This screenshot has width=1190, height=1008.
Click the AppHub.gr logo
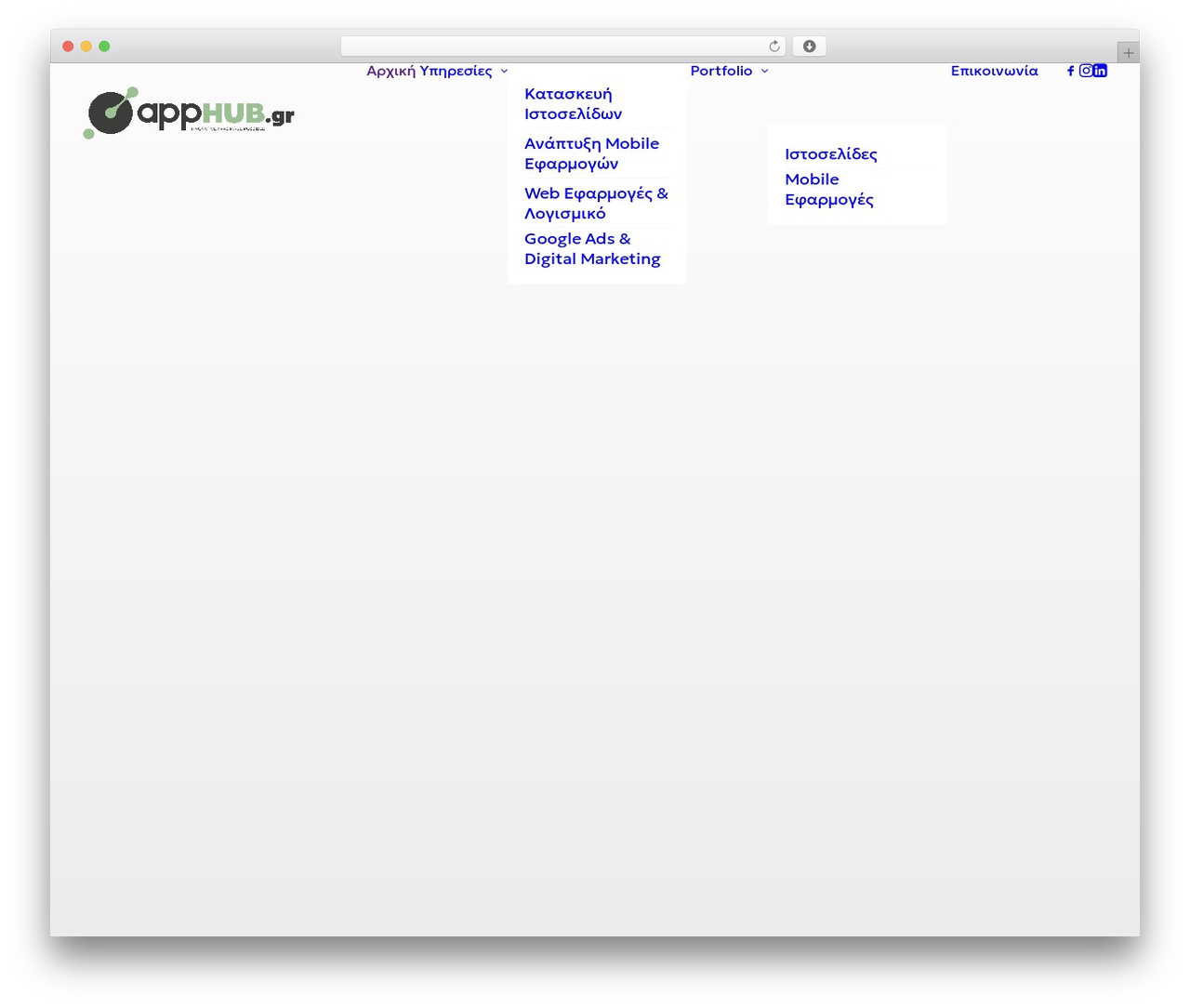[x=189, y=113]
